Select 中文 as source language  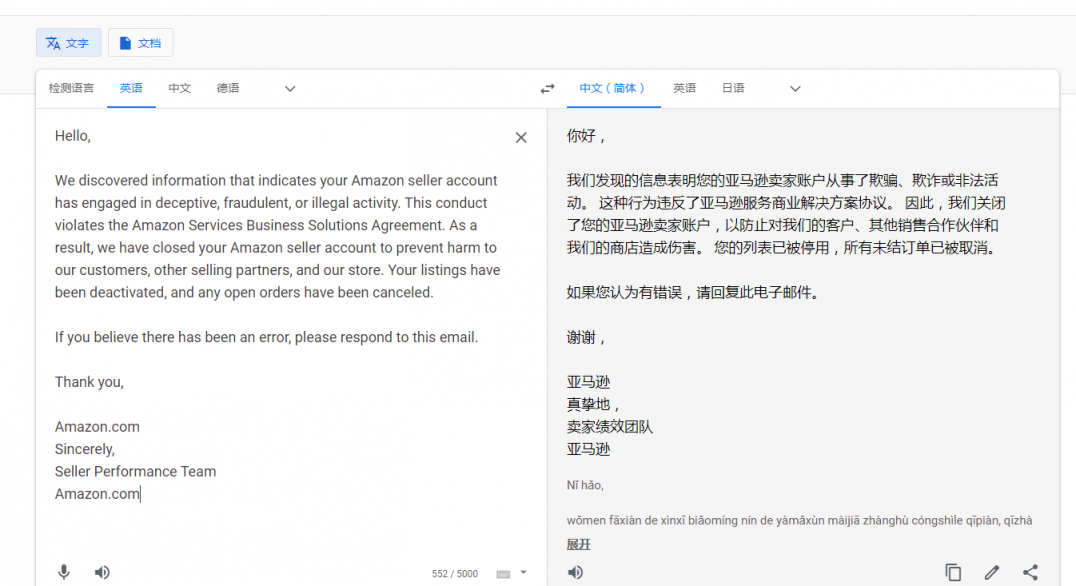pos(180,88)
